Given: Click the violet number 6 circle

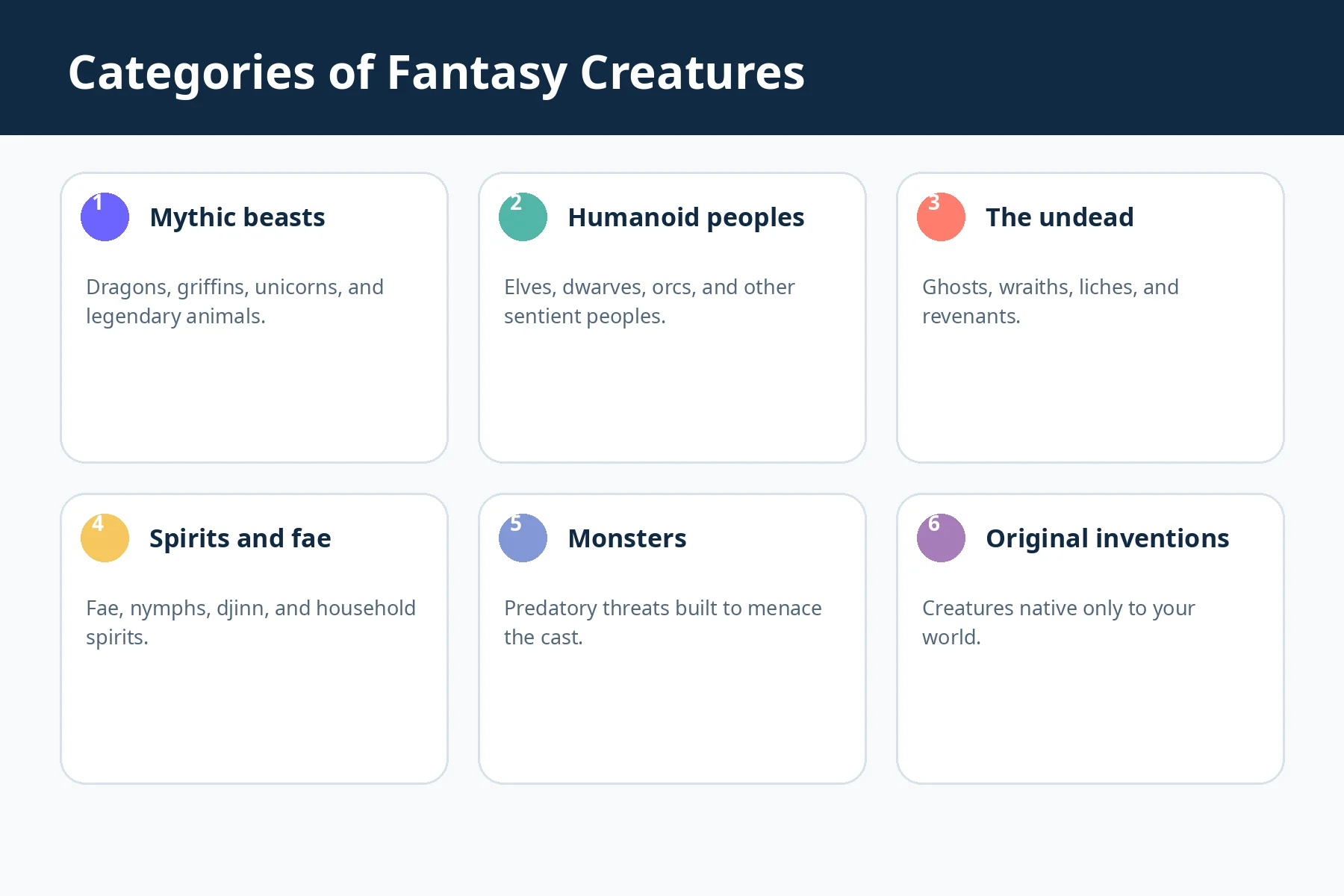Looking at the screenshot, I should 941,538.
